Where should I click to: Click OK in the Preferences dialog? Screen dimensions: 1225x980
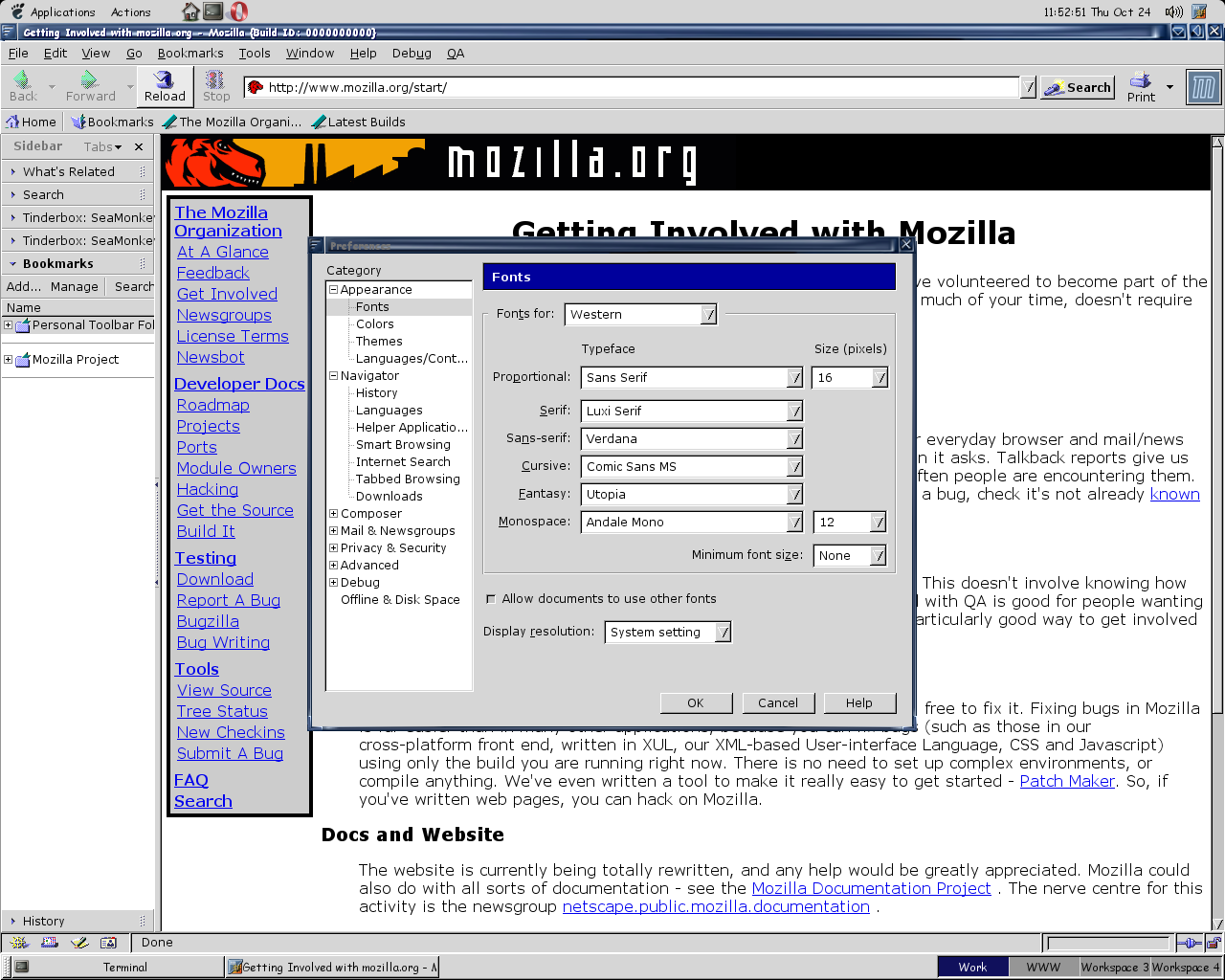pos(696,702)
